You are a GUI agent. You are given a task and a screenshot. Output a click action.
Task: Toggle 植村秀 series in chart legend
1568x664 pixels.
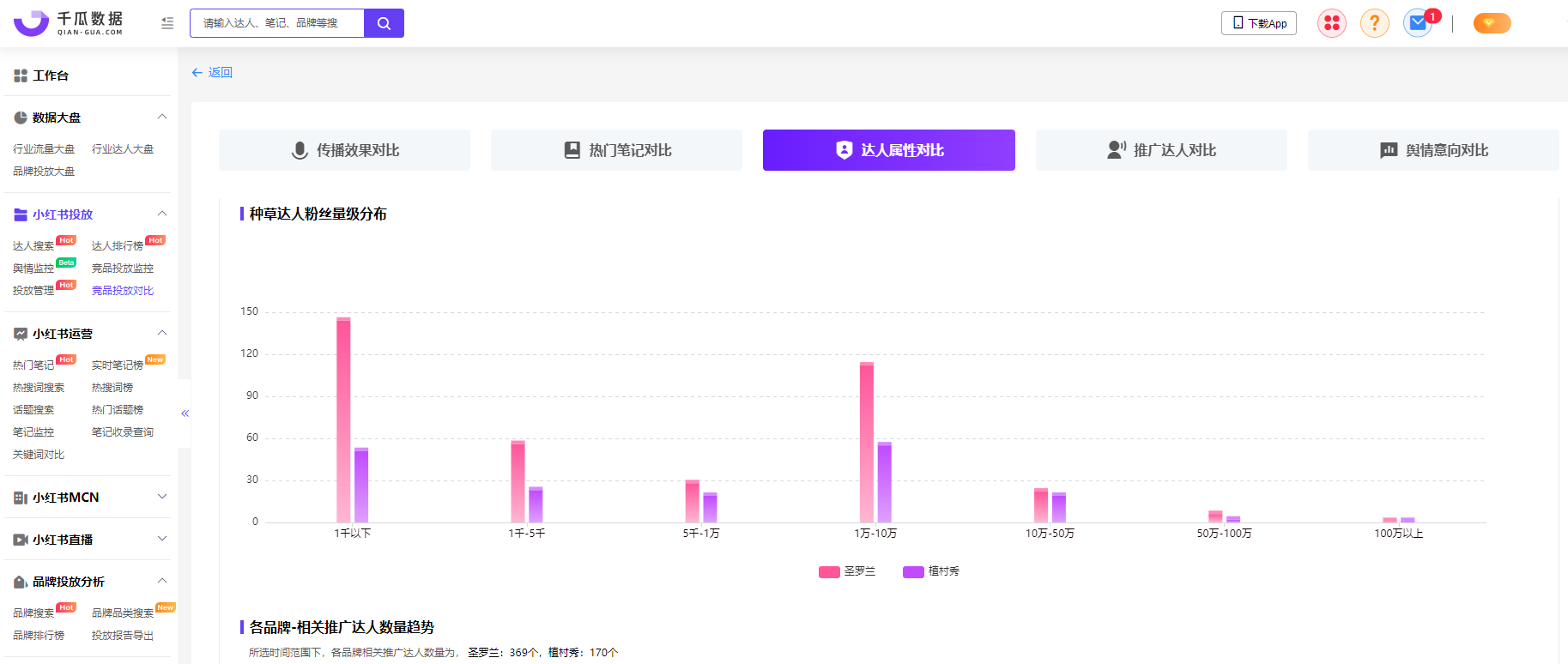931,571
